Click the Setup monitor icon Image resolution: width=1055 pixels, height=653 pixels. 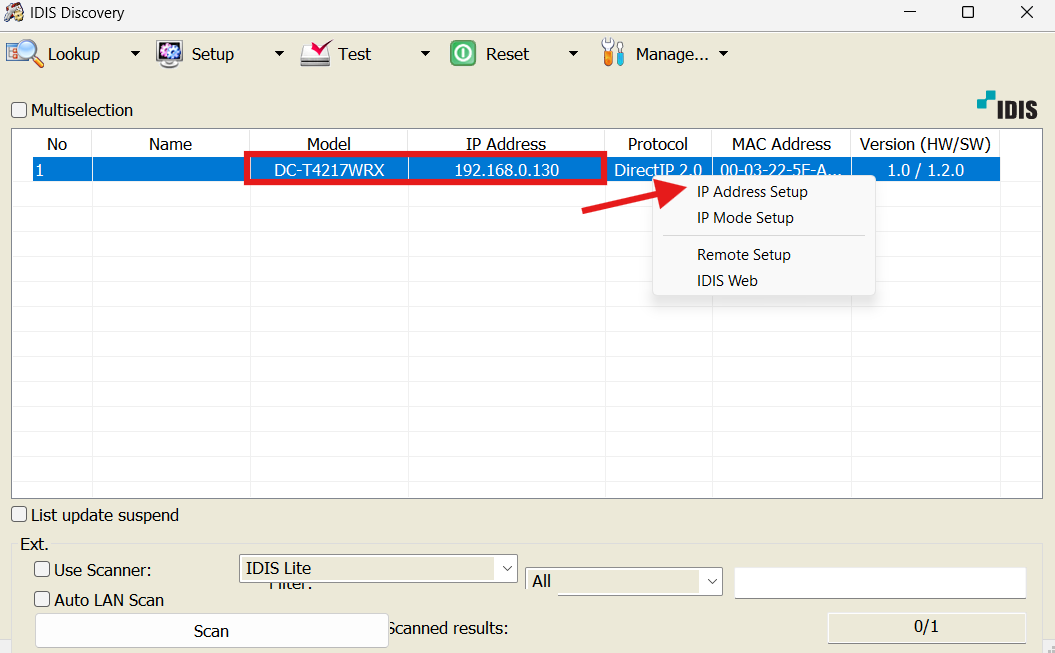pos(169,54)
